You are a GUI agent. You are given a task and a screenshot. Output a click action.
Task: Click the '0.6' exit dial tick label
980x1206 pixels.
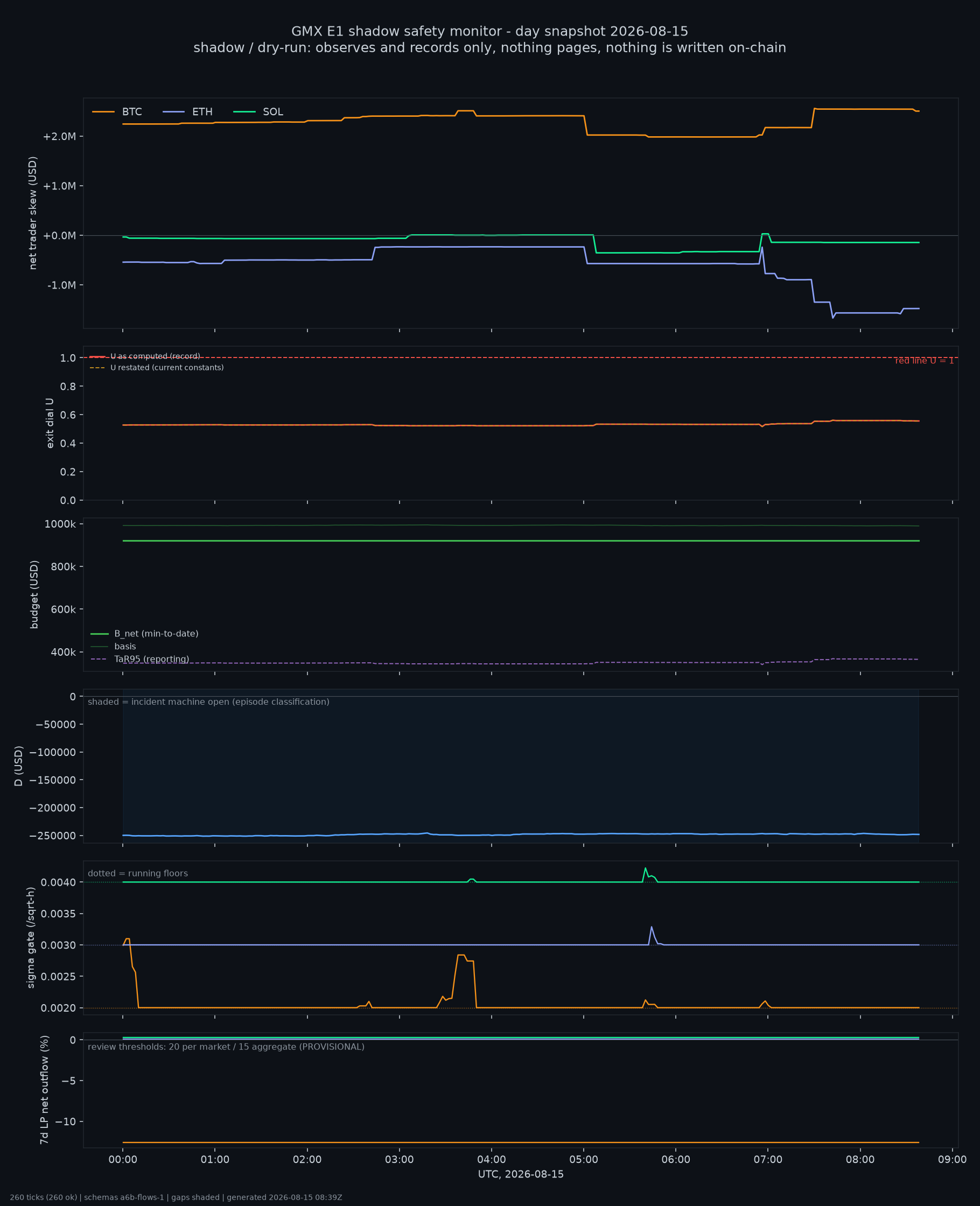[x=68, y=415]
